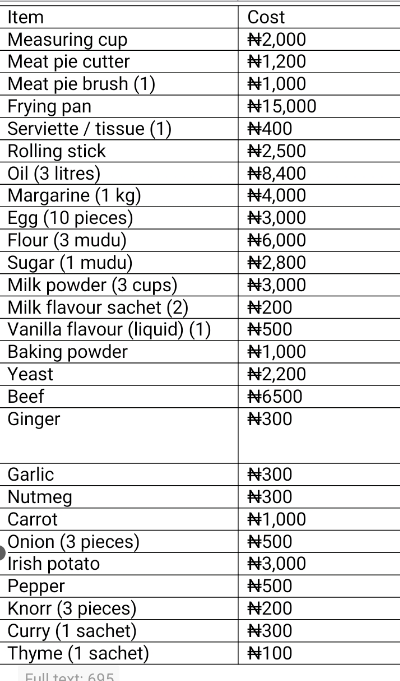The height and width of the screenshot is (681, 400).
Task: Select the Yeast cost ₦2,200 cell
Action: [x=319, y=374]
